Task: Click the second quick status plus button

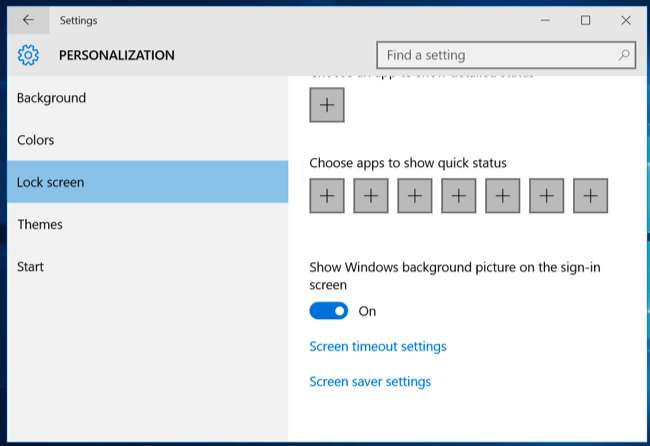Action: pyautogui.click(x=371, y=196)
